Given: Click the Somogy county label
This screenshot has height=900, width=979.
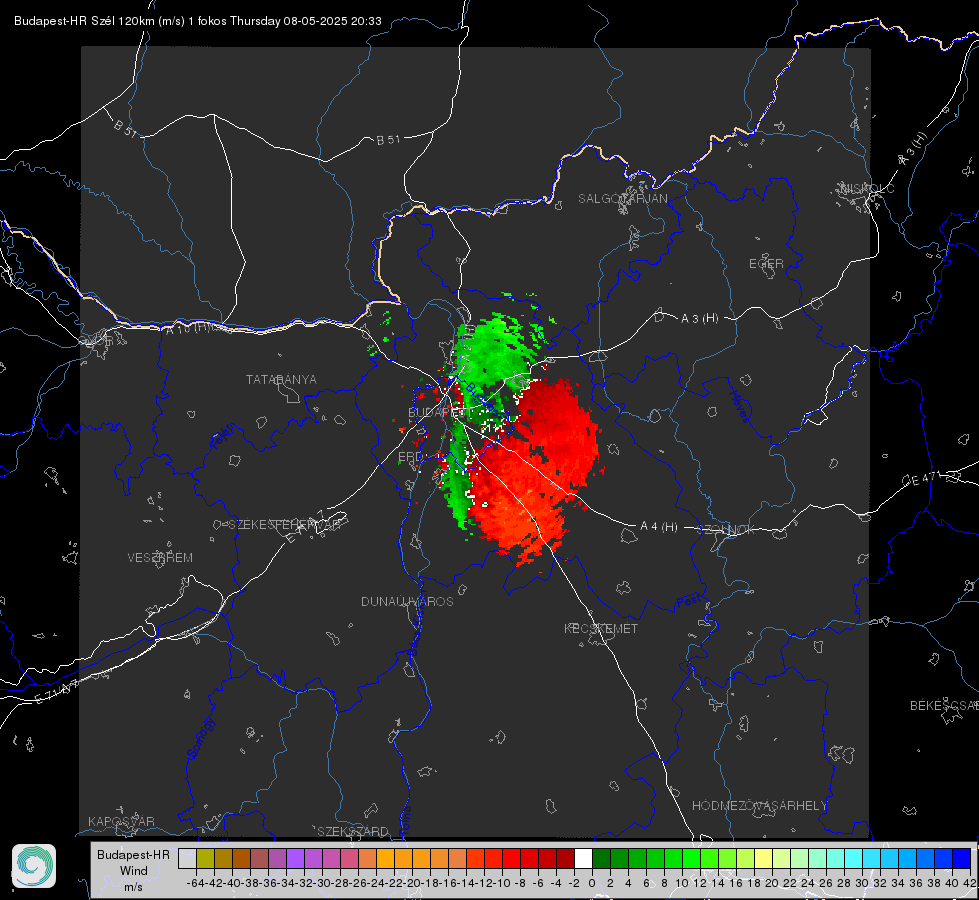Looking at the screenshot, I should coord(201,738).
